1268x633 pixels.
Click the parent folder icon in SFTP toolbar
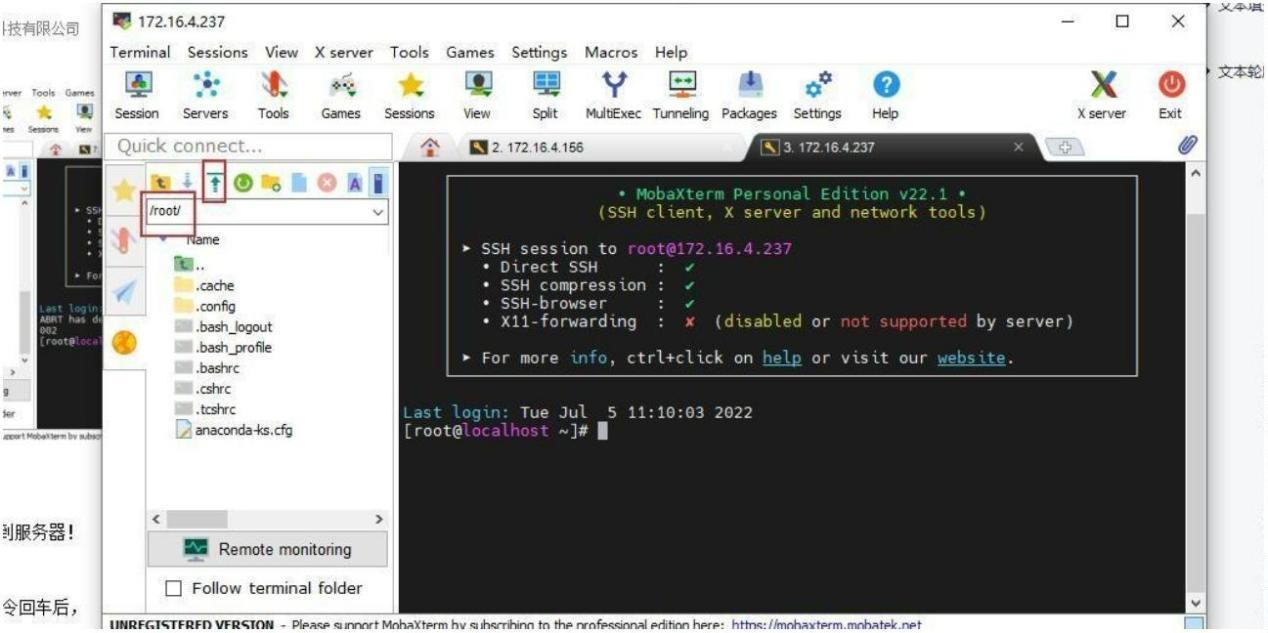pyautogui.click(x=160, y=184)
